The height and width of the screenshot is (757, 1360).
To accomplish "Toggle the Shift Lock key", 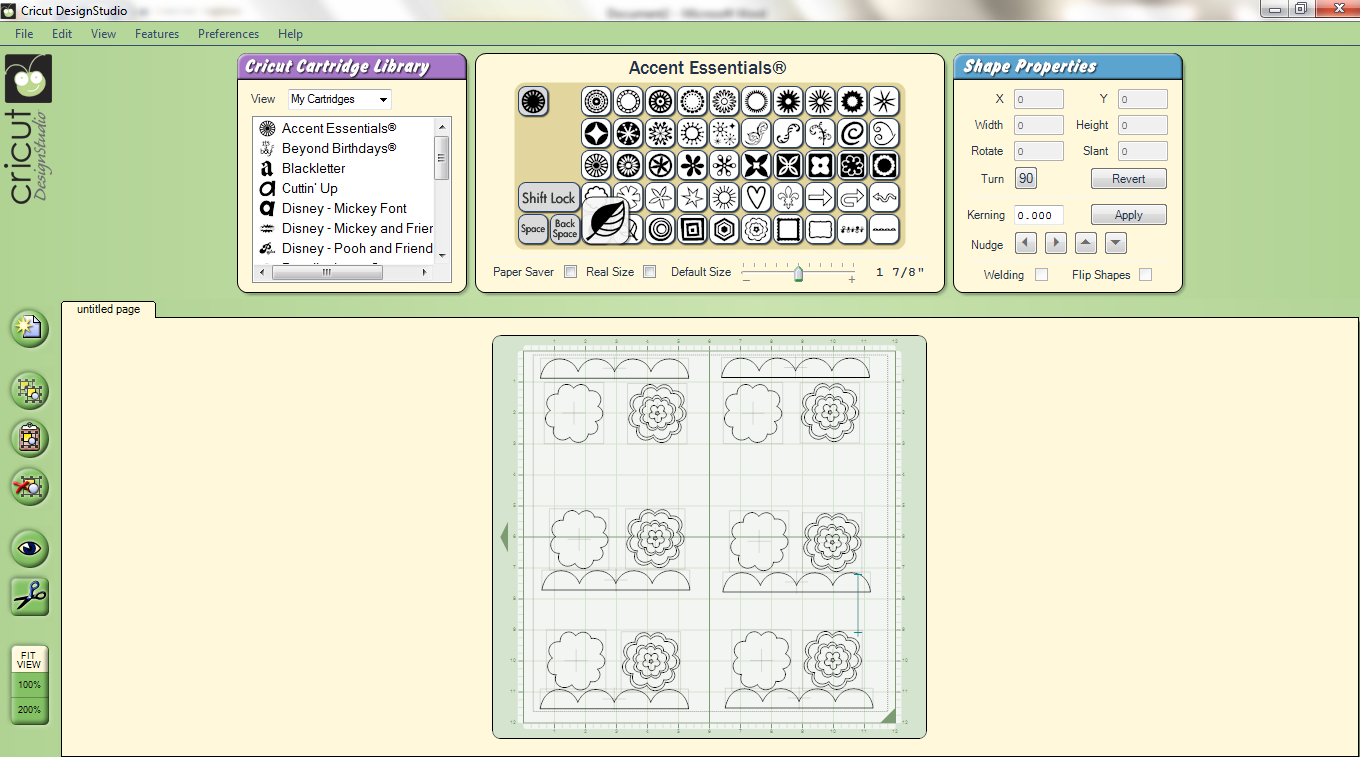I will point(549,197).
